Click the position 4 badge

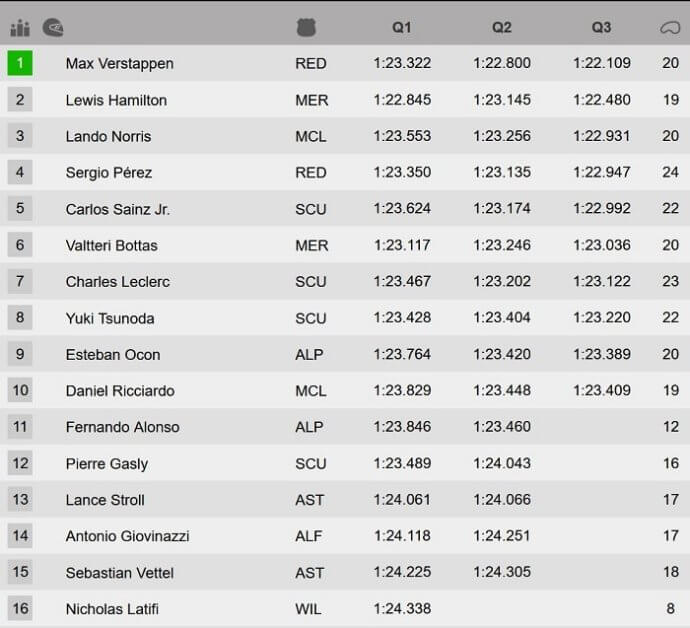tap(20, 172)
